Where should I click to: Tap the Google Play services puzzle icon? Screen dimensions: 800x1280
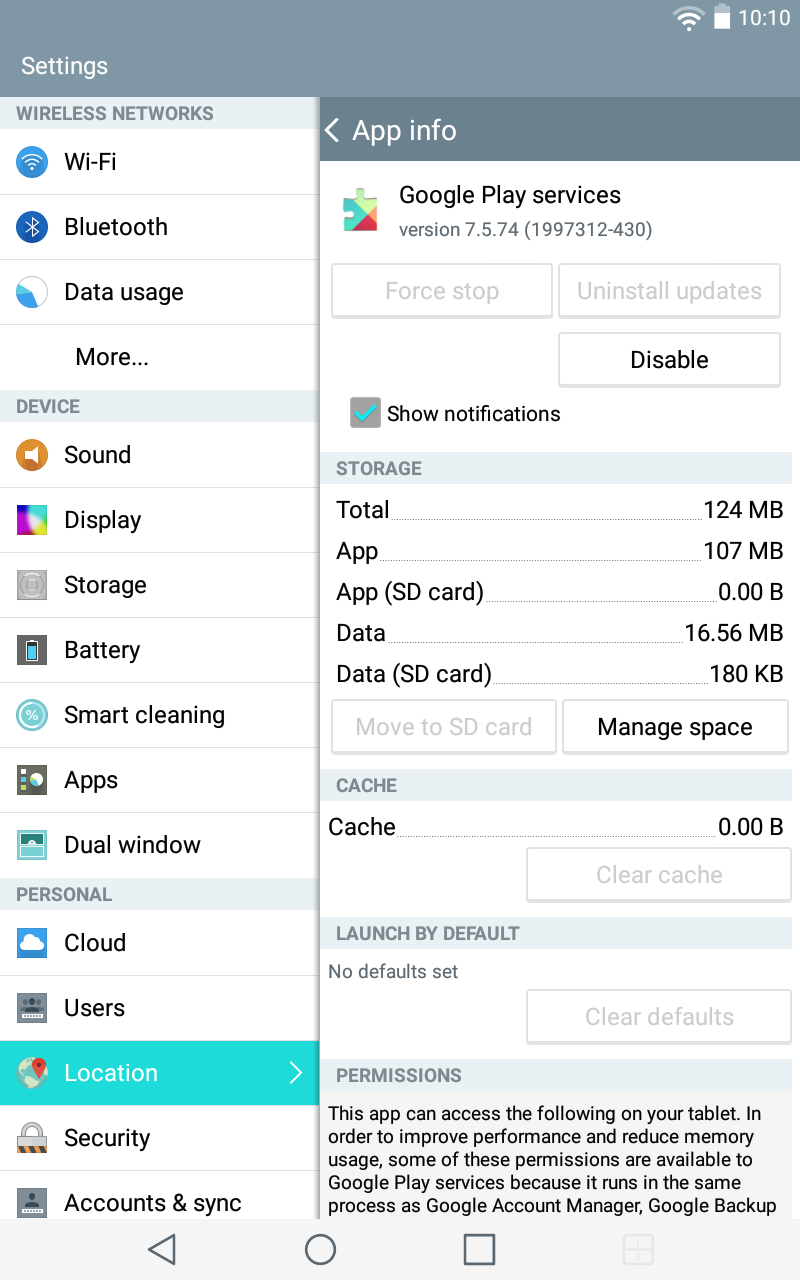[x=360, y=210]
